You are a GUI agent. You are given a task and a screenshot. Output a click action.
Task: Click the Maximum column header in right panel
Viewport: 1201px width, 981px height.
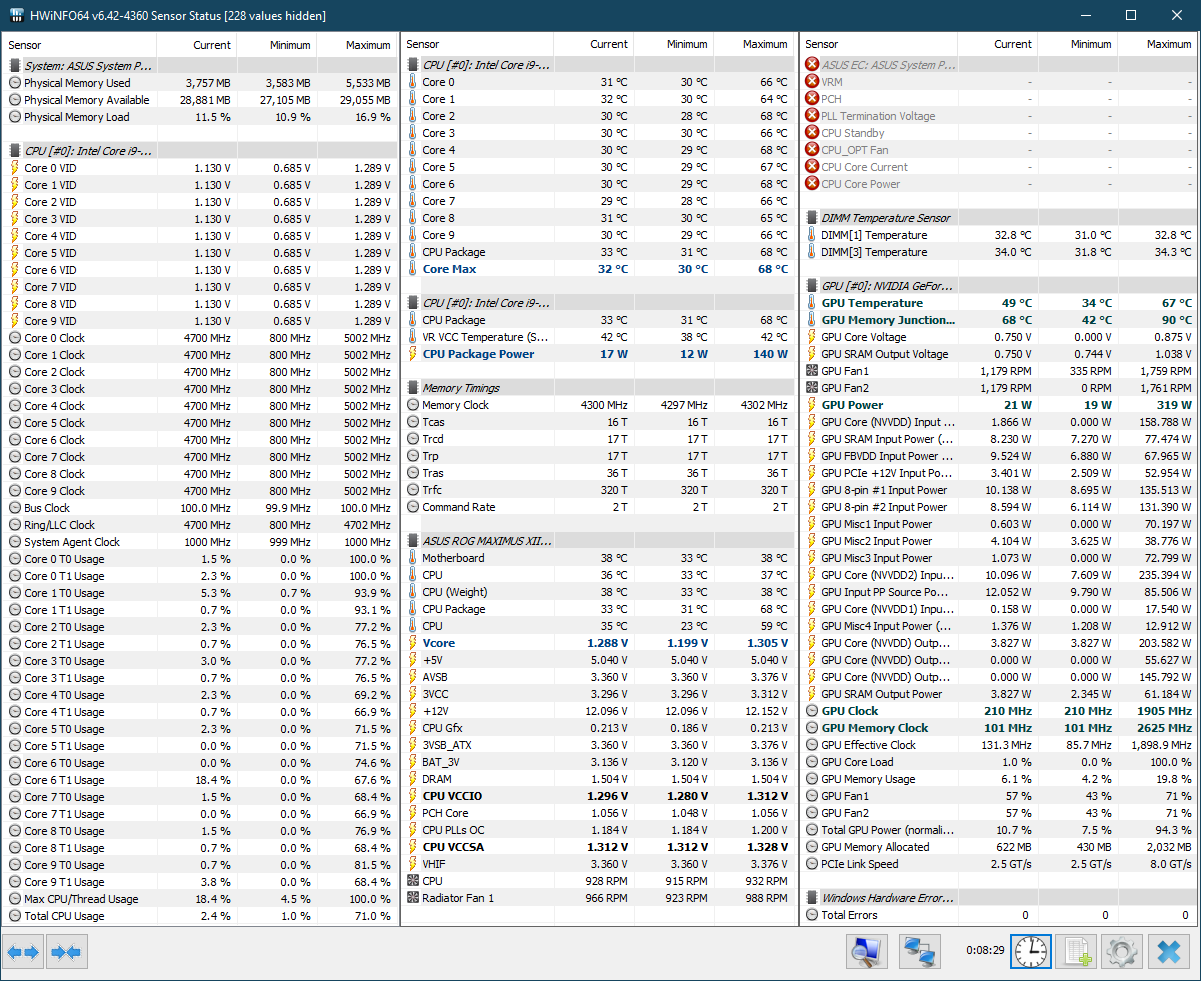click(x=1156, y=45)
